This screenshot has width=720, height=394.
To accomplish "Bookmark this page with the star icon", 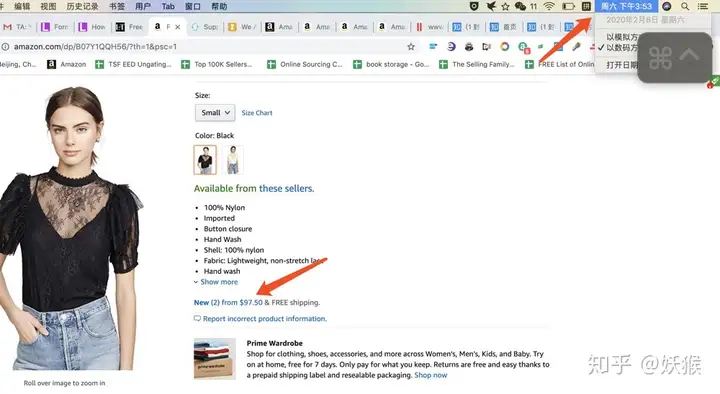I will tap(411, 46).
